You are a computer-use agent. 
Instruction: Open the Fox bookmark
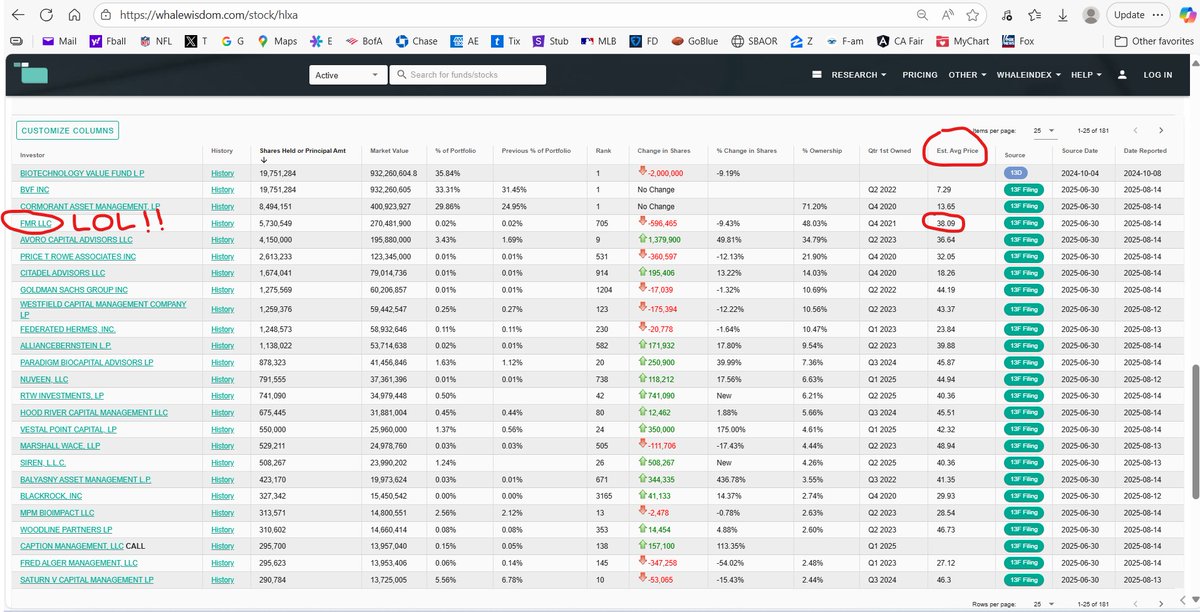click(x=1018, y=41)
